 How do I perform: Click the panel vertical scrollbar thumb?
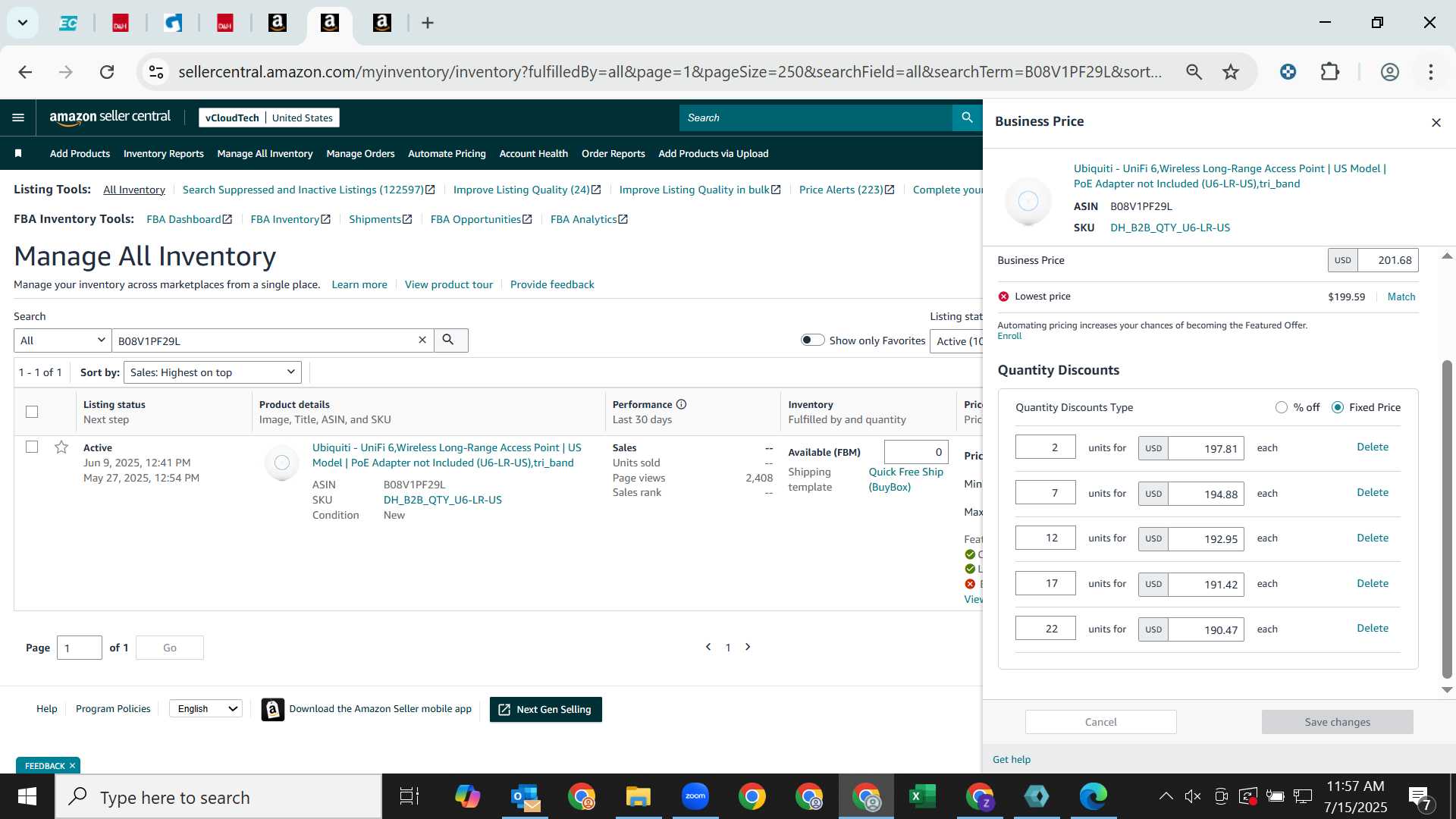click(x=1447, y=519)
